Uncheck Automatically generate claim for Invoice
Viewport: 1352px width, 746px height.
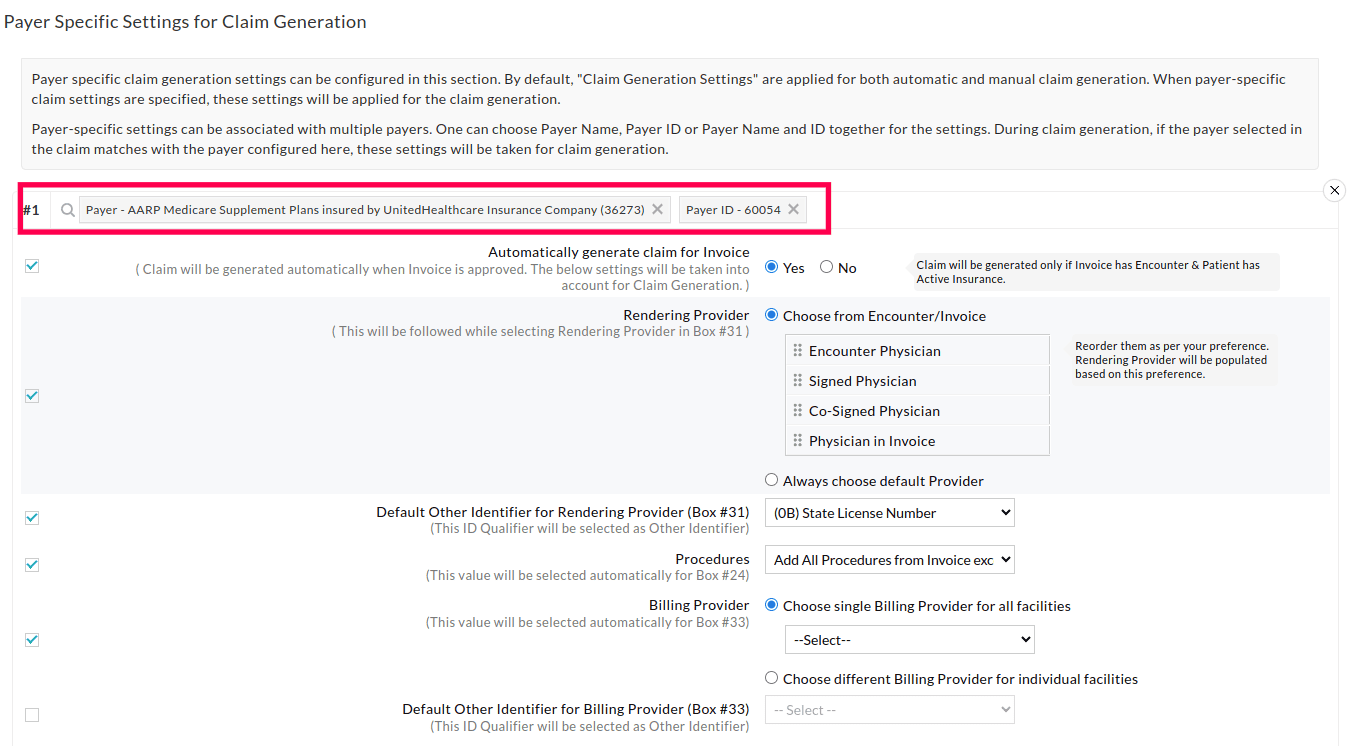pyautogui.click(x=31, y=265)
